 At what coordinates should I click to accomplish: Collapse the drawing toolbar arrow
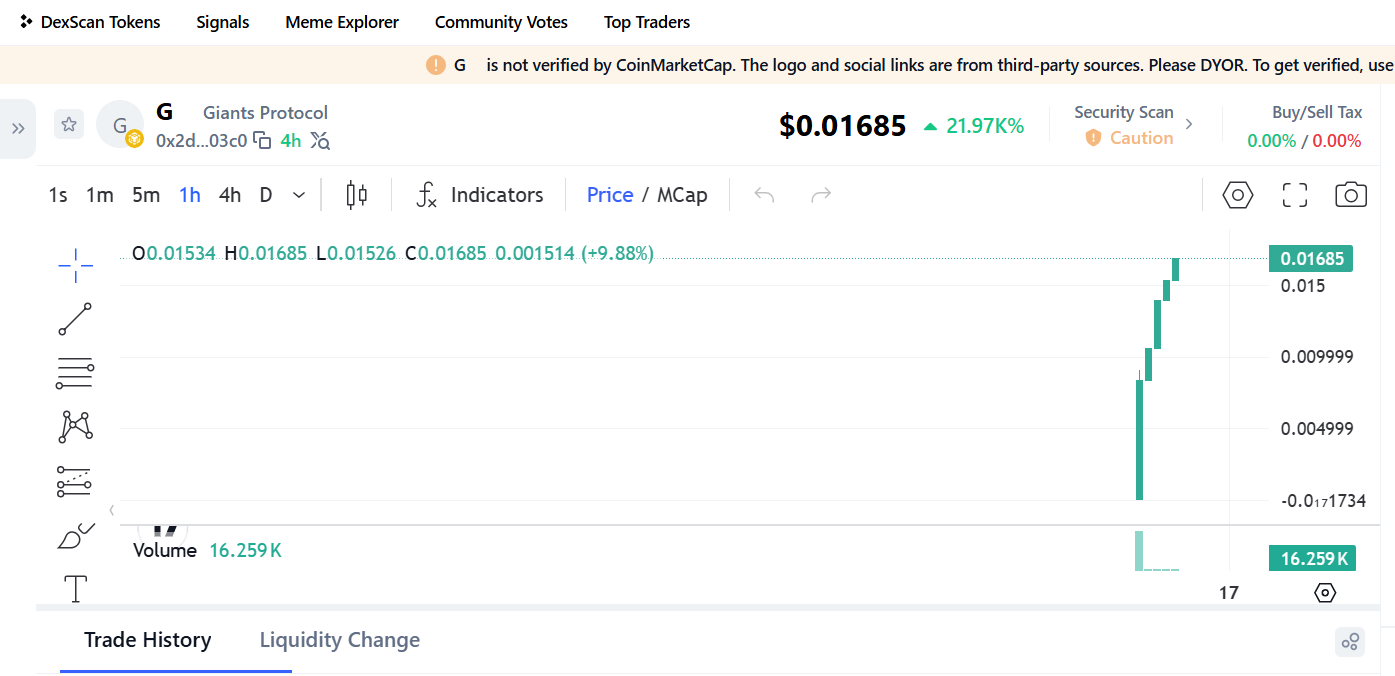111,510
